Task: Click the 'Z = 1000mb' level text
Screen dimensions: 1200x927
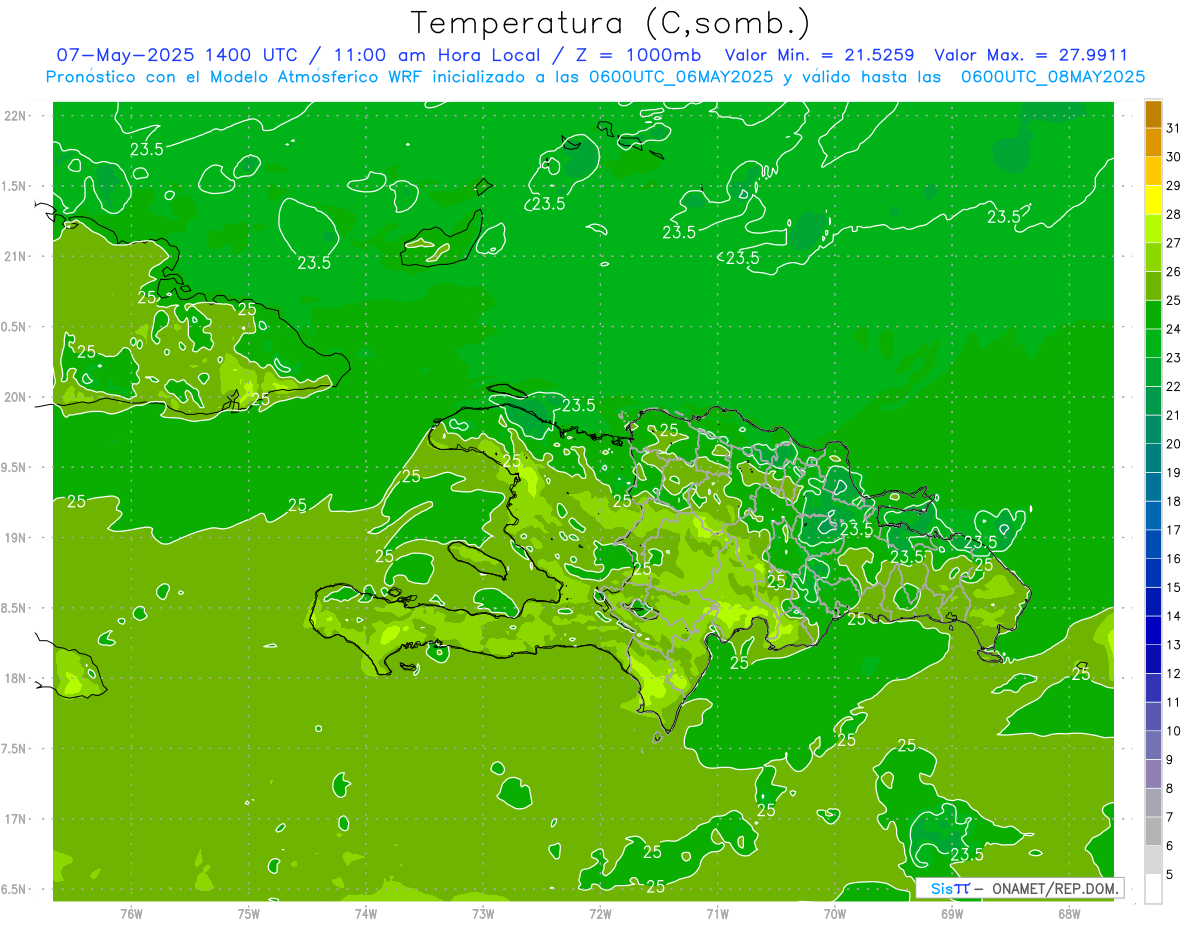Action: point(640,55)
